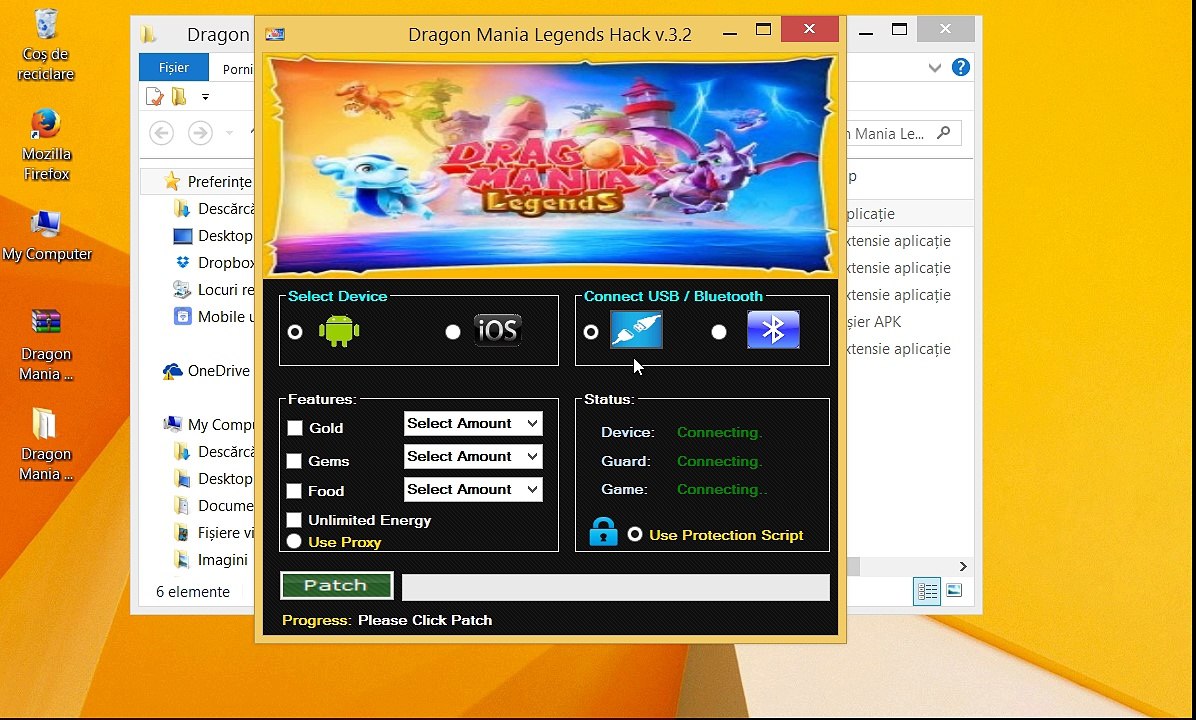Viewport: 1196px width, 720px height.
Task: Enable the Unlimited Energy checkbox
Action: 294,520
